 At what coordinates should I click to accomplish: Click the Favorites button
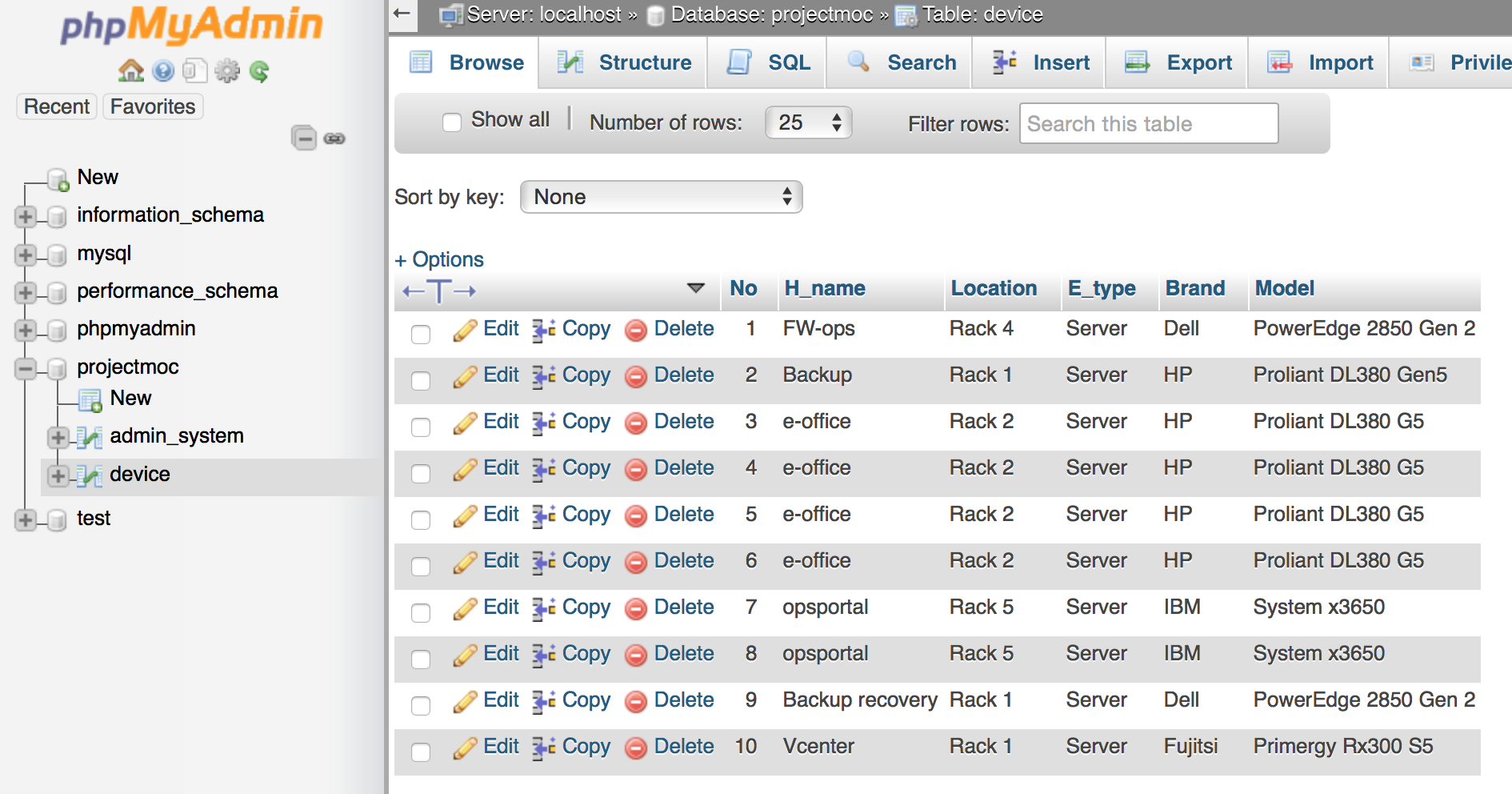[153, 106]
